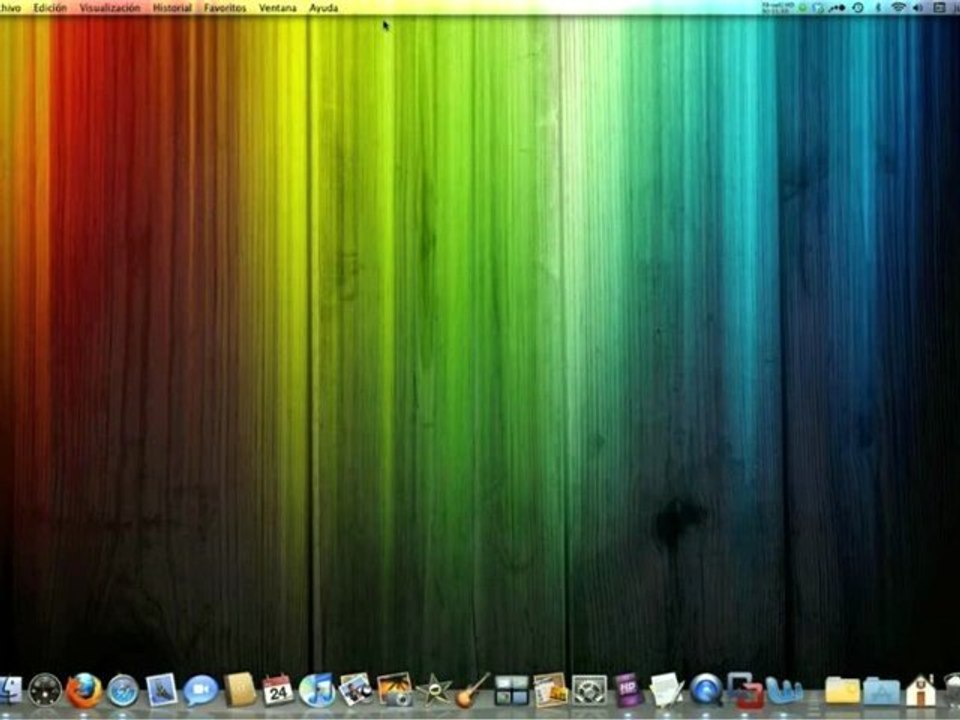Launch iPhoto from the Dock
The height and width of the screenshot is (720, 960).
(x=395, y=690)
